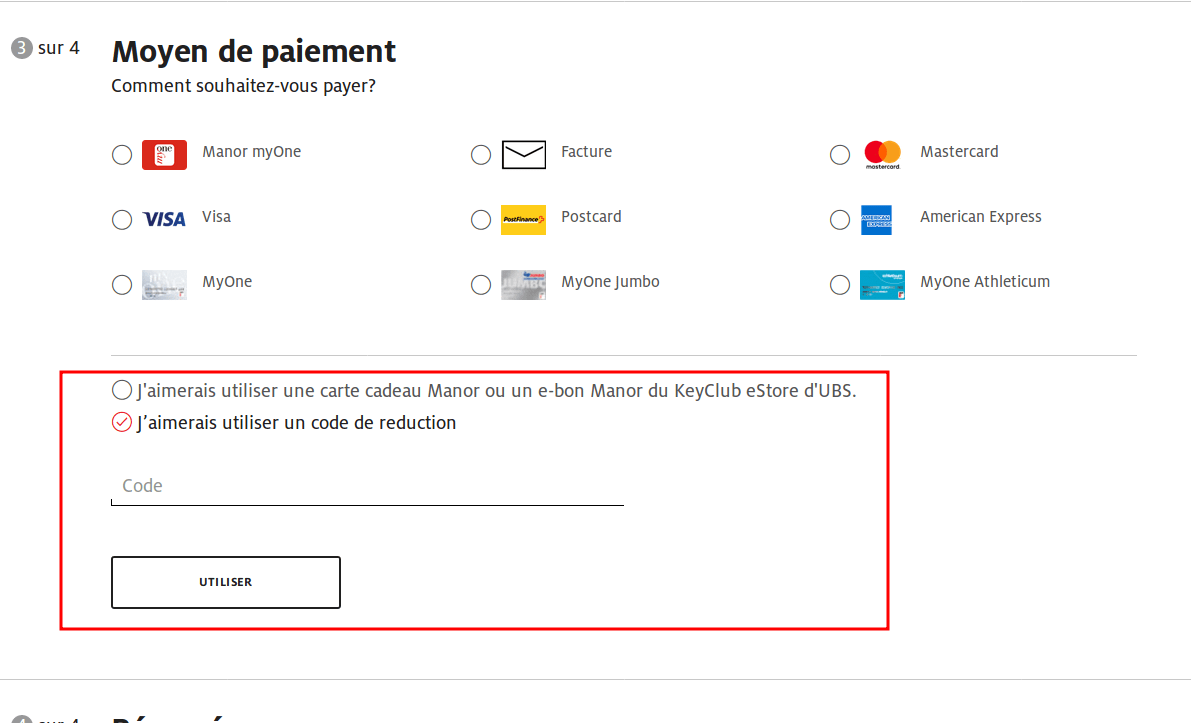The width and height of the screenshot is (1191, 723).
Task: Click the Visa logo
Action: coord(164,219)
